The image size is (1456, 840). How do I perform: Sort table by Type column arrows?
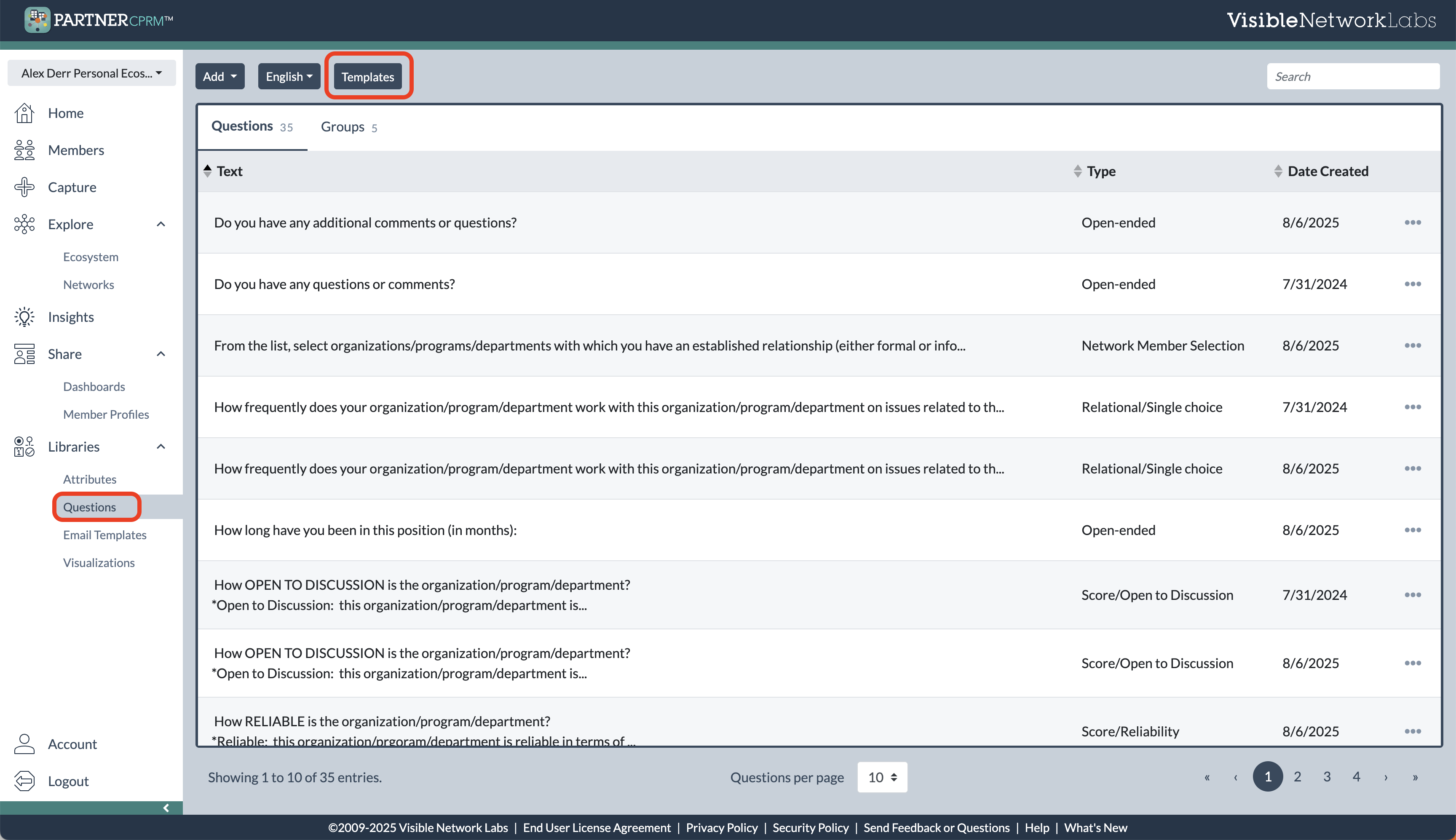tap(1077, 171)
